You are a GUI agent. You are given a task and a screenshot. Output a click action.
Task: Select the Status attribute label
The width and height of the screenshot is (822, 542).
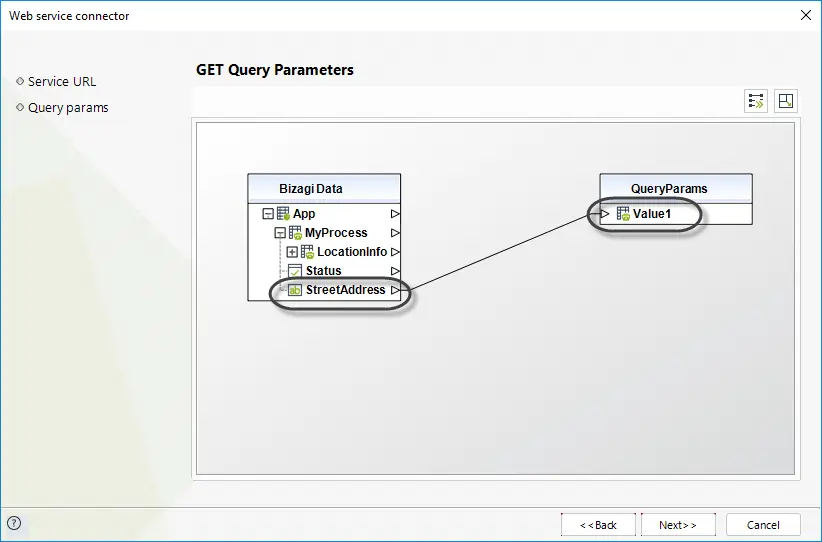tap(323, 271)
